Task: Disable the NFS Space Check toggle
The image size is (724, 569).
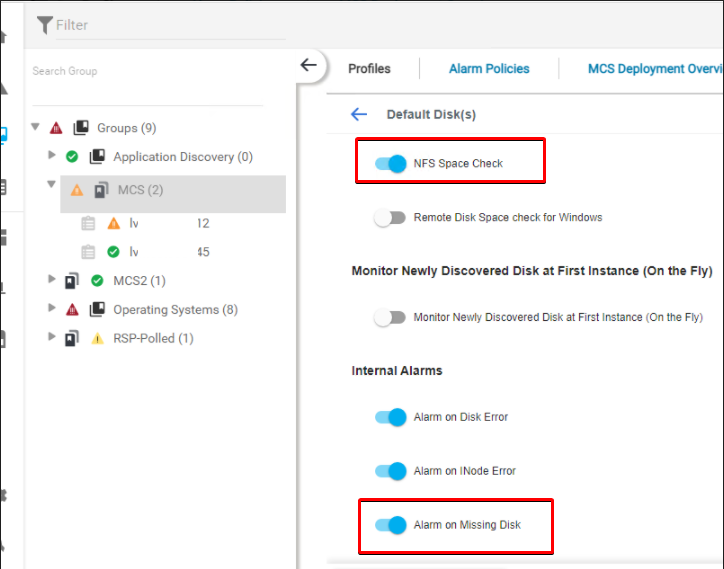Action: (391, 163)
